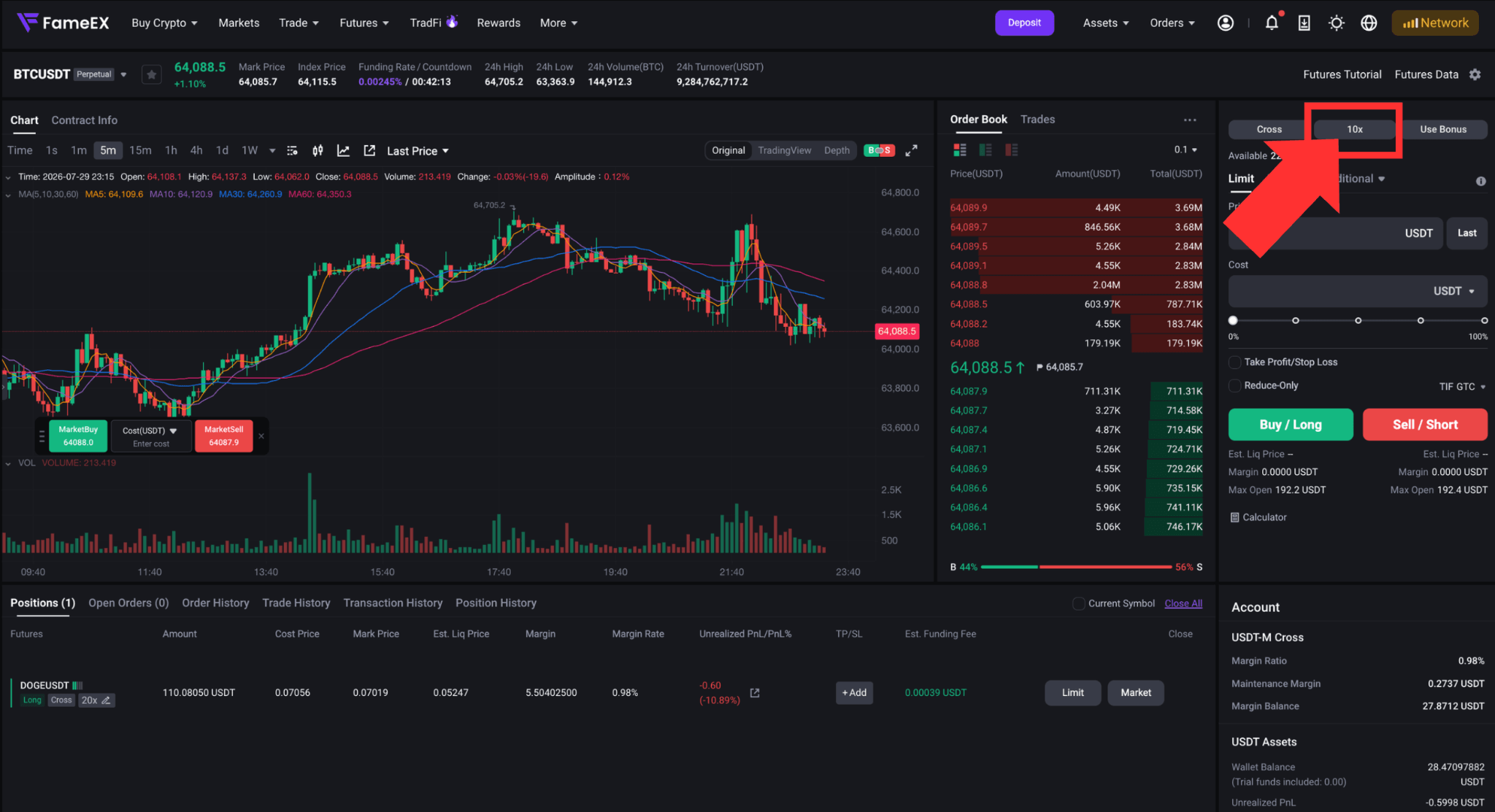Select the 15m chart interval

140,150
